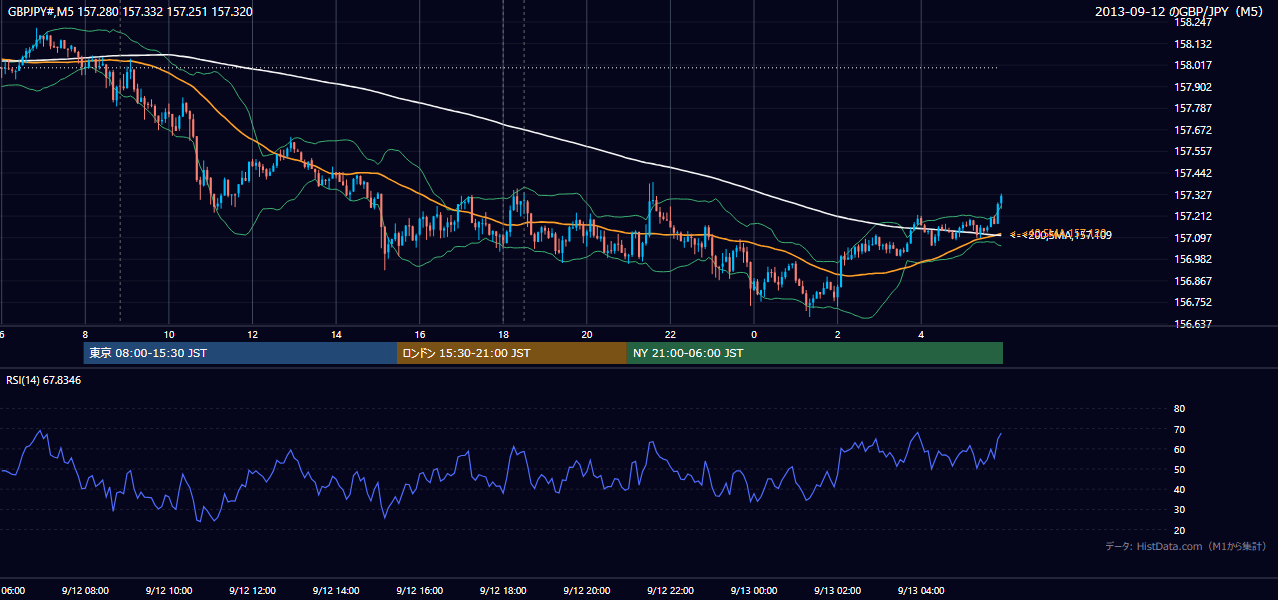Click hour label 10 under the price chart

[169, 334]
